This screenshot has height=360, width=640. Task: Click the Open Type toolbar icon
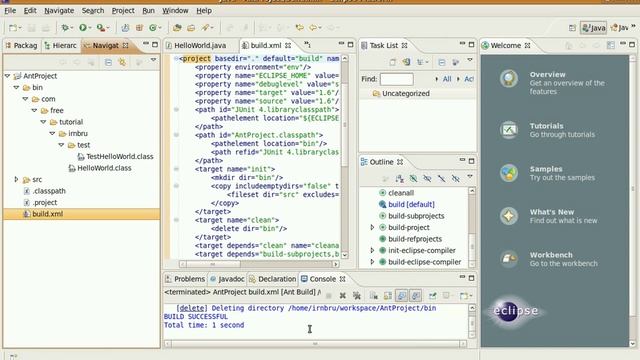click(x=177, y=28)
